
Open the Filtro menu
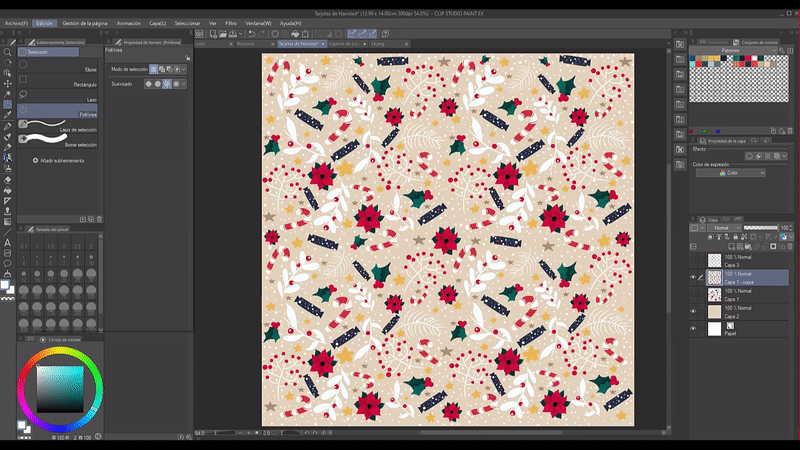[x=231, y=22]
